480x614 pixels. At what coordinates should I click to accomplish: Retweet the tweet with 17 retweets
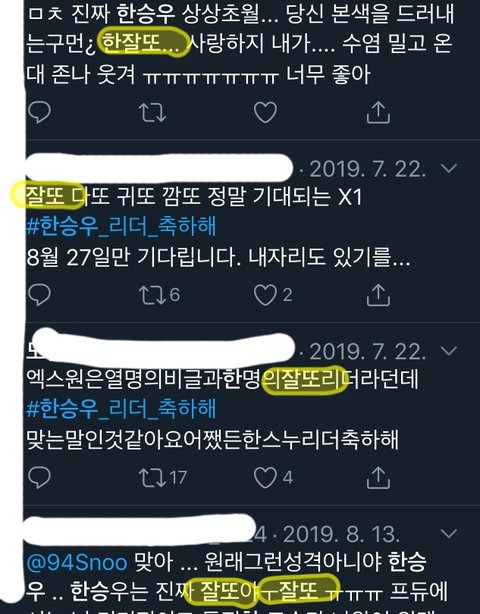coord(162,477)
